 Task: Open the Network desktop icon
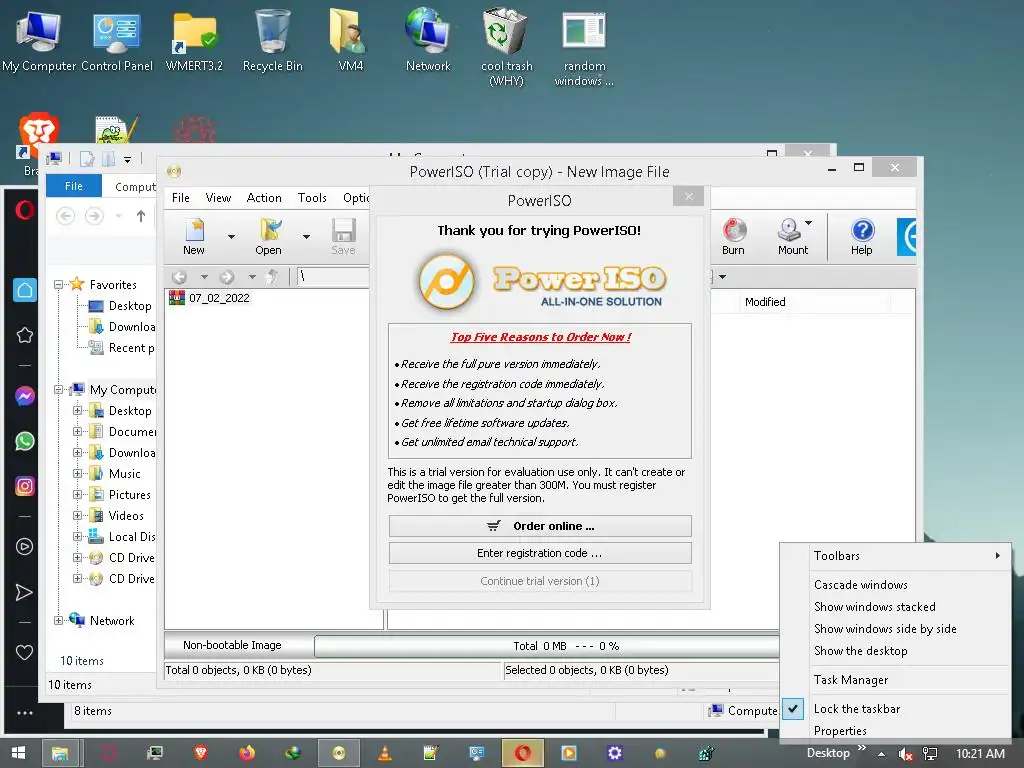pyautogui.click(x=428, y=40)
